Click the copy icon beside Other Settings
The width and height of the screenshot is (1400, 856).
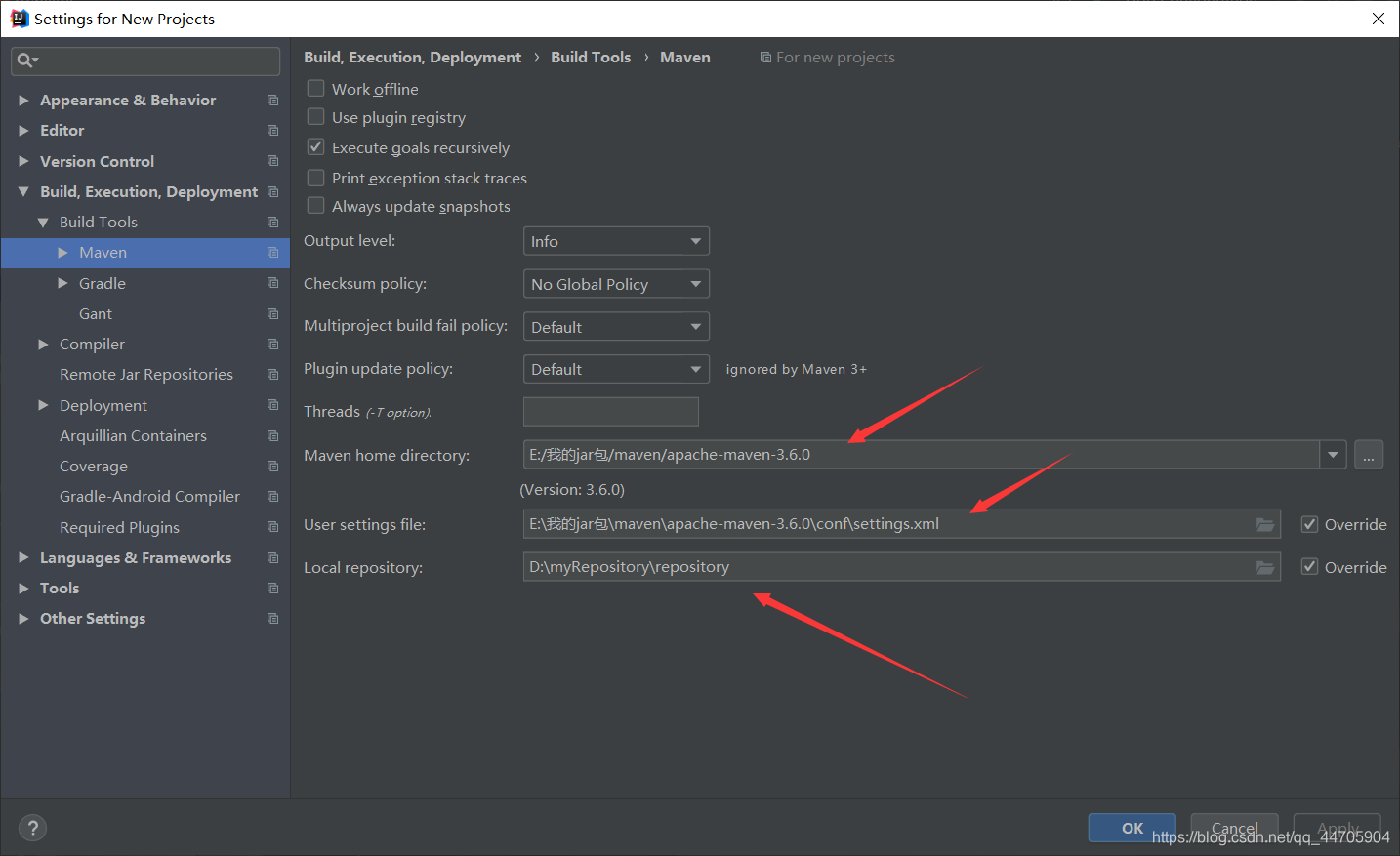tap(272, 619)
